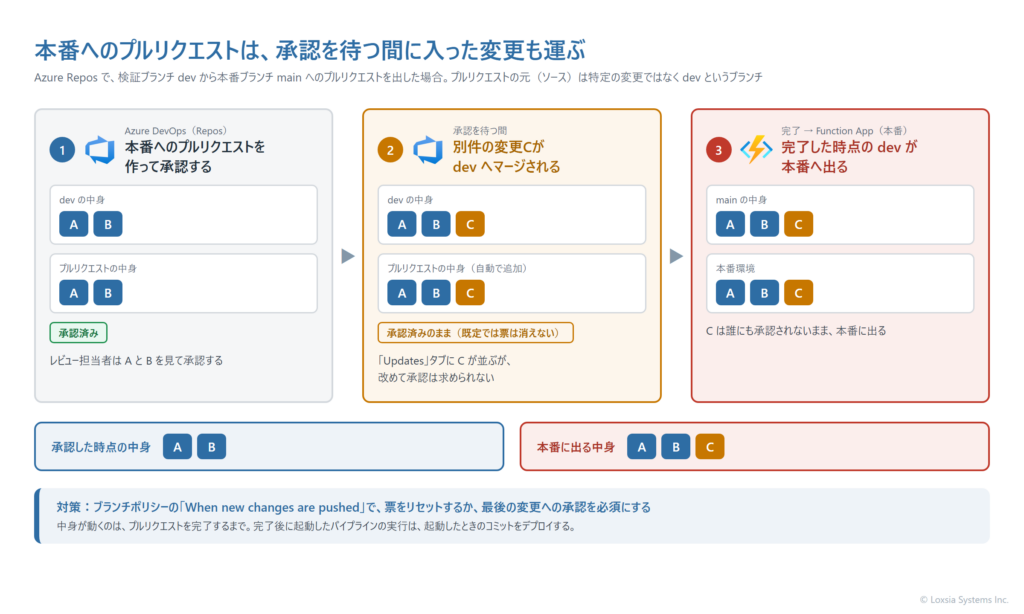The image size is (1024, 614).
Task: Click the 'プルリクエストの中身（自動で追加）' label
Action: tap(458, 268)
